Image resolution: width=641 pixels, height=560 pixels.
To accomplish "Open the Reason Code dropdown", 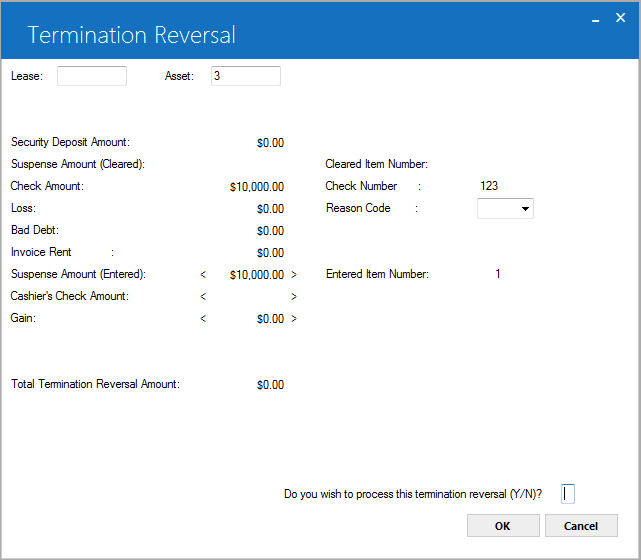I will [x=505, y=208].
